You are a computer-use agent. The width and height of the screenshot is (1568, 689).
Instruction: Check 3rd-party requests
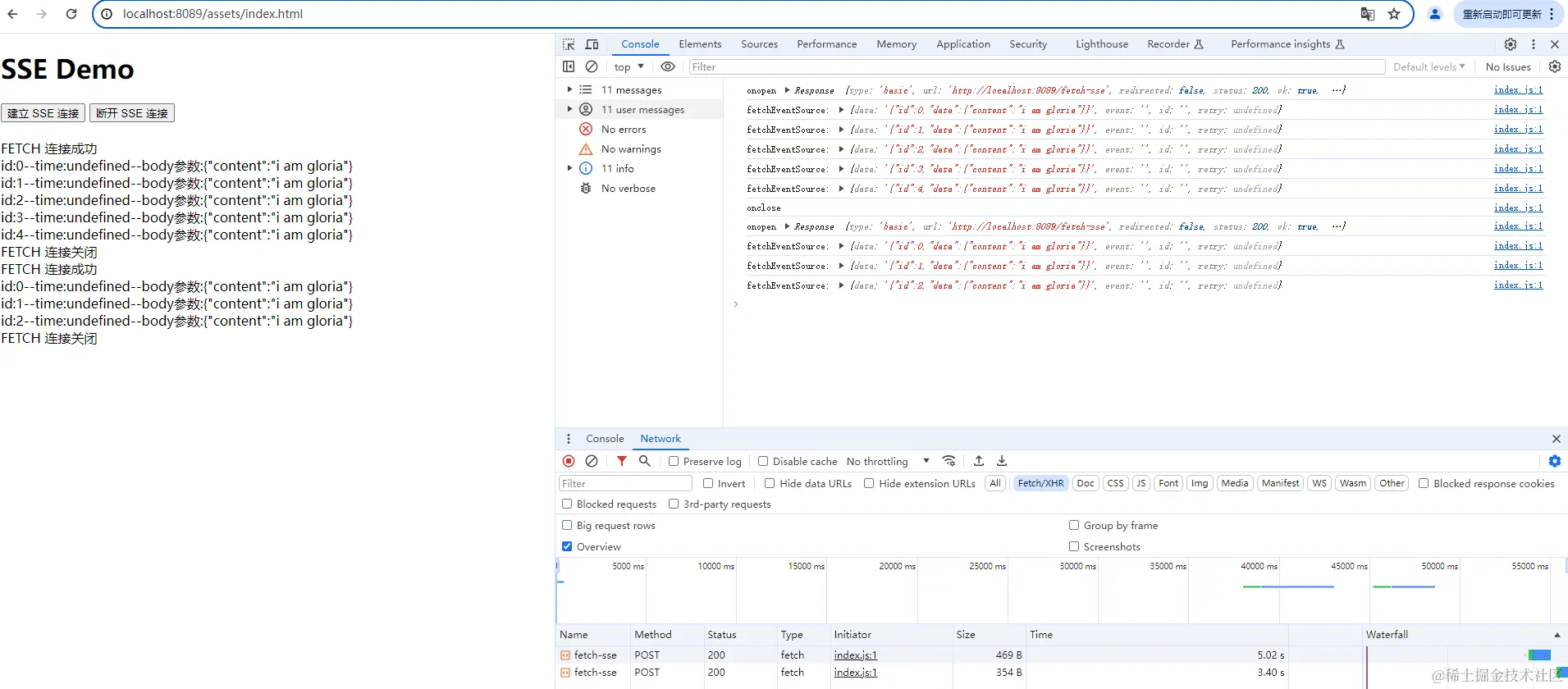[x=674, y=504]
